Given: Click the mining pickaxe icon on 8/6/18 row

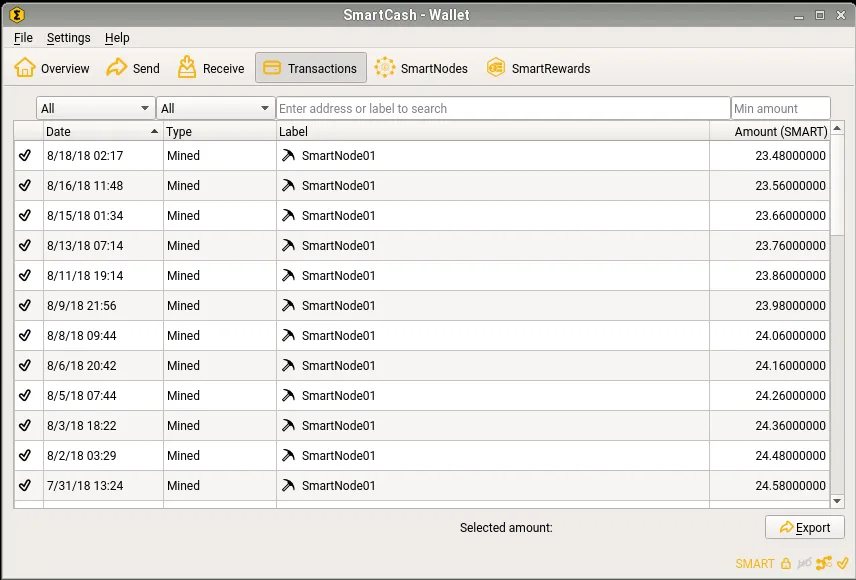Looking at the screenshot, I should (x=288, y=365).
